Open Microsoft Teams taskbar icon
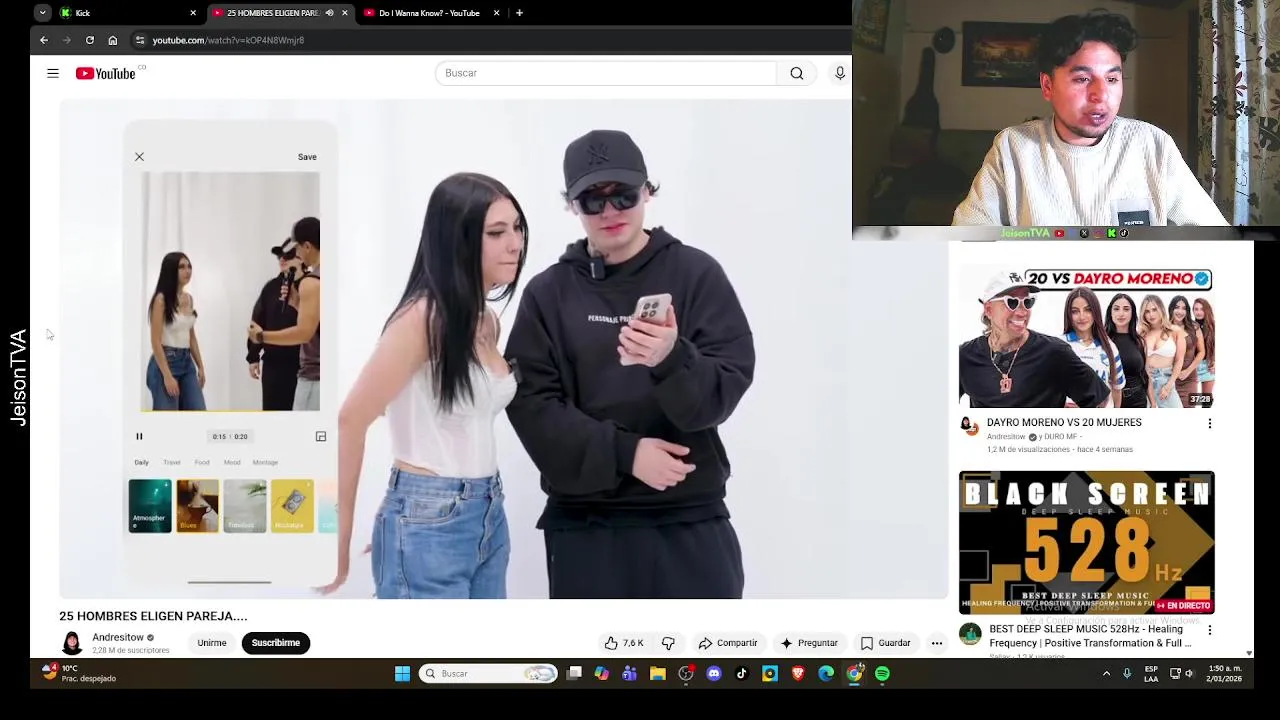 (x=630, y=674)
